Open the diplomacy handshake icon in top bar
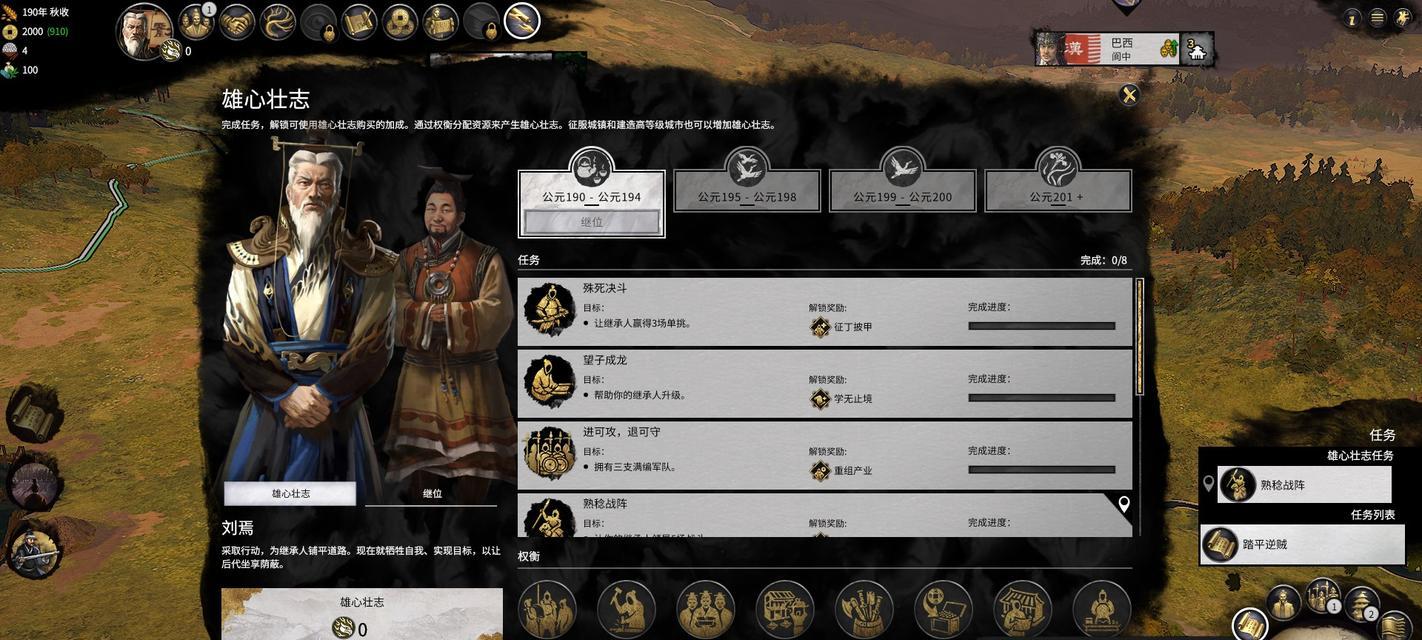The image size is (1422, 640). pyautogui.click(x=237, y=22)
